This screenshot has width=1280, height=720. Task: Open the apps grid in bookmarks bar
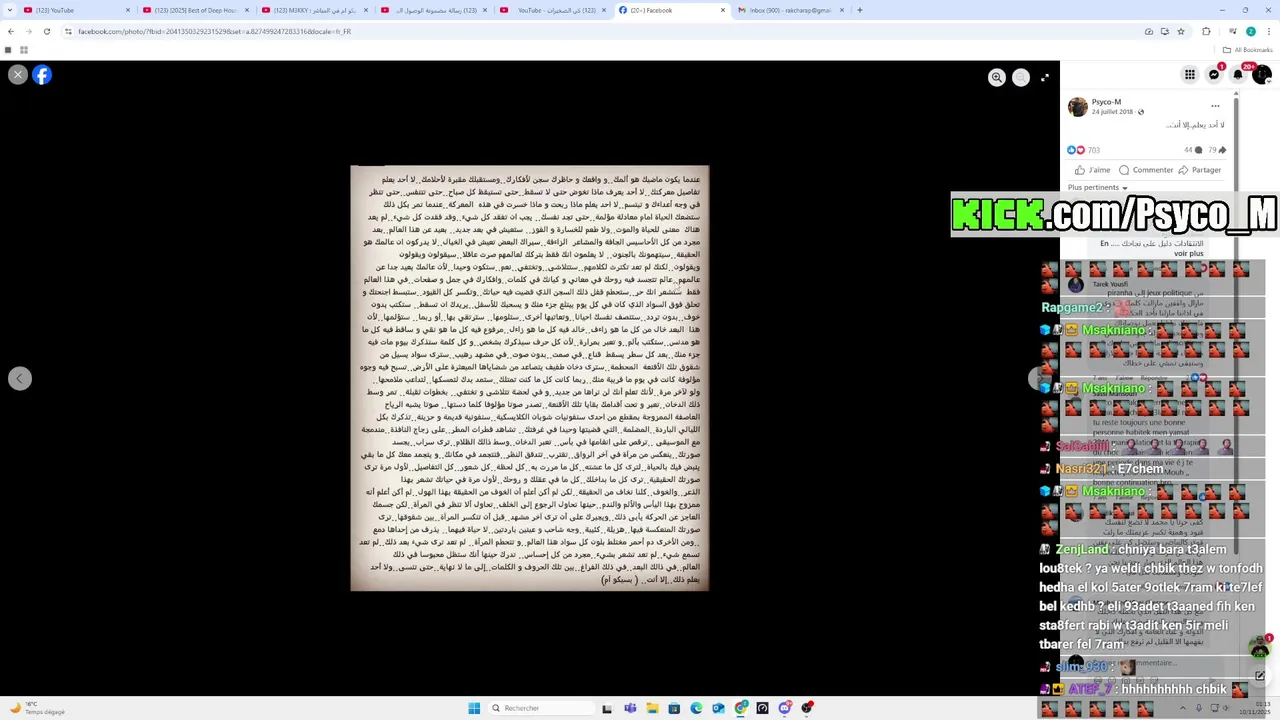[x=23, y=50]
